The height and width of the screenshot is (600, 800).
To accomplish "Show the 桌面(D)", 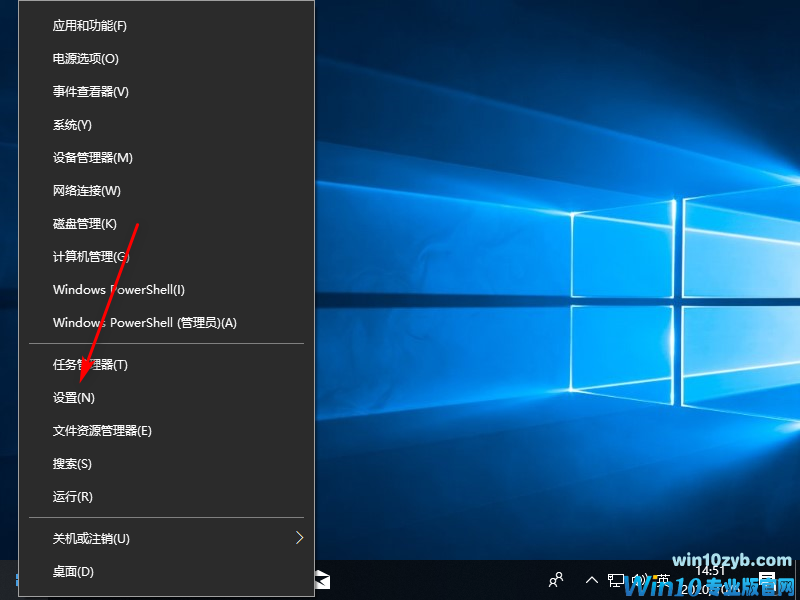I will click(x=73, y=572).
